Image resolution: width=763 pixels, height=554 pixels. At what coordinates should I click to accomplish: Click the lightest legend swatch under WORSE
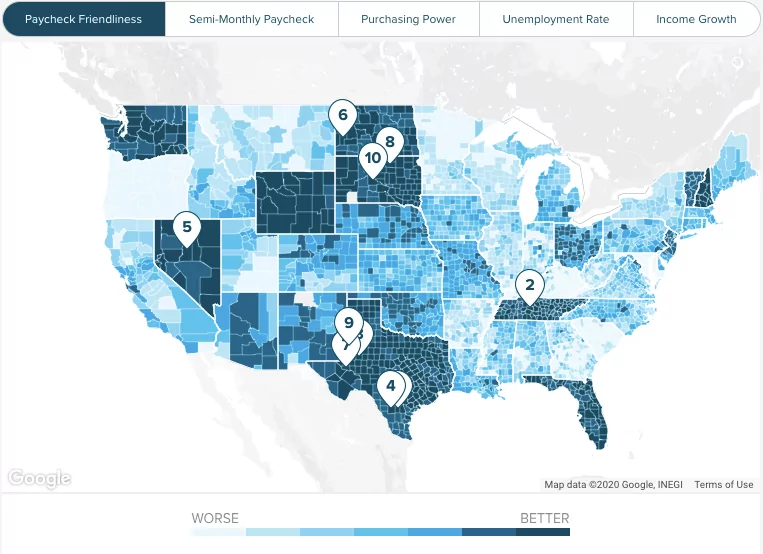(218, 533)
